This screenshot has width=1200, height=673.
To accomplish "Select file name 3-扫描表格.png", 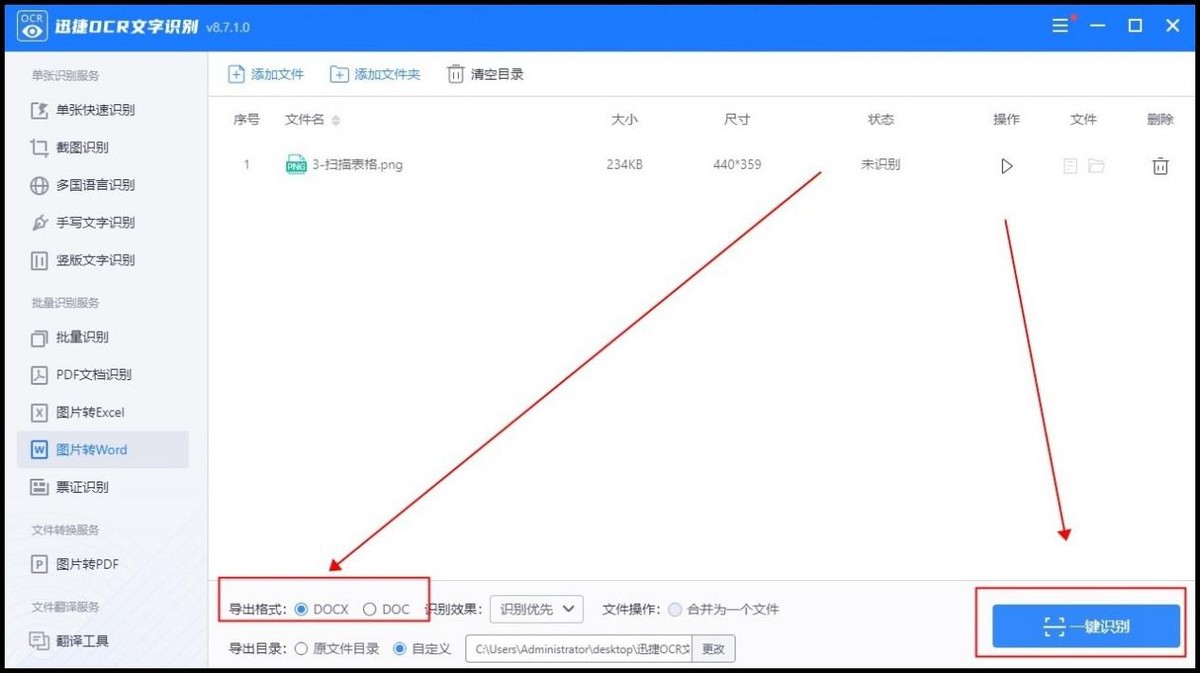I will pos(357,165).
